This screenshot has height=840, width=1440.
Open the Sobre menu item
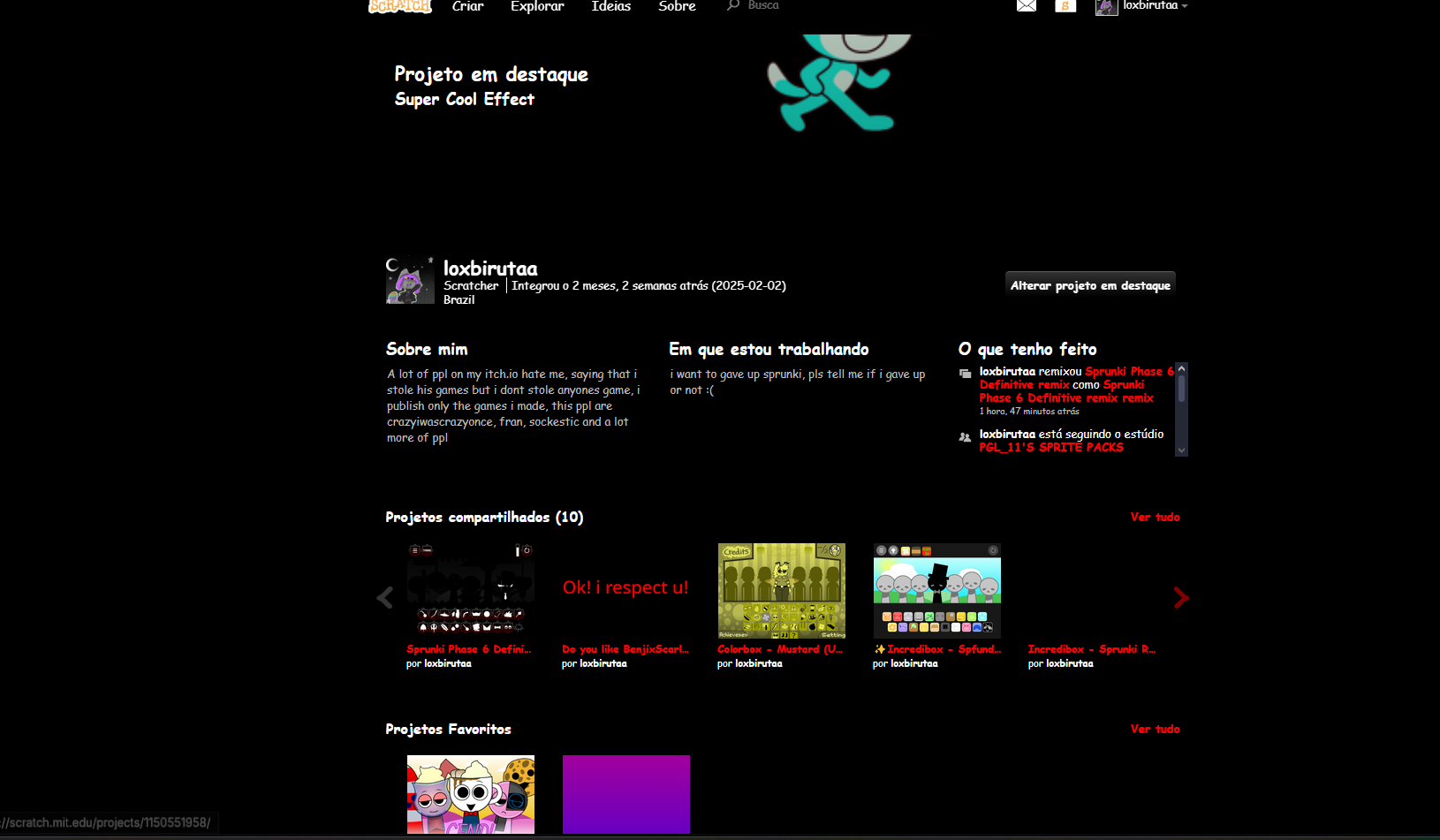(x=677, y=6)
